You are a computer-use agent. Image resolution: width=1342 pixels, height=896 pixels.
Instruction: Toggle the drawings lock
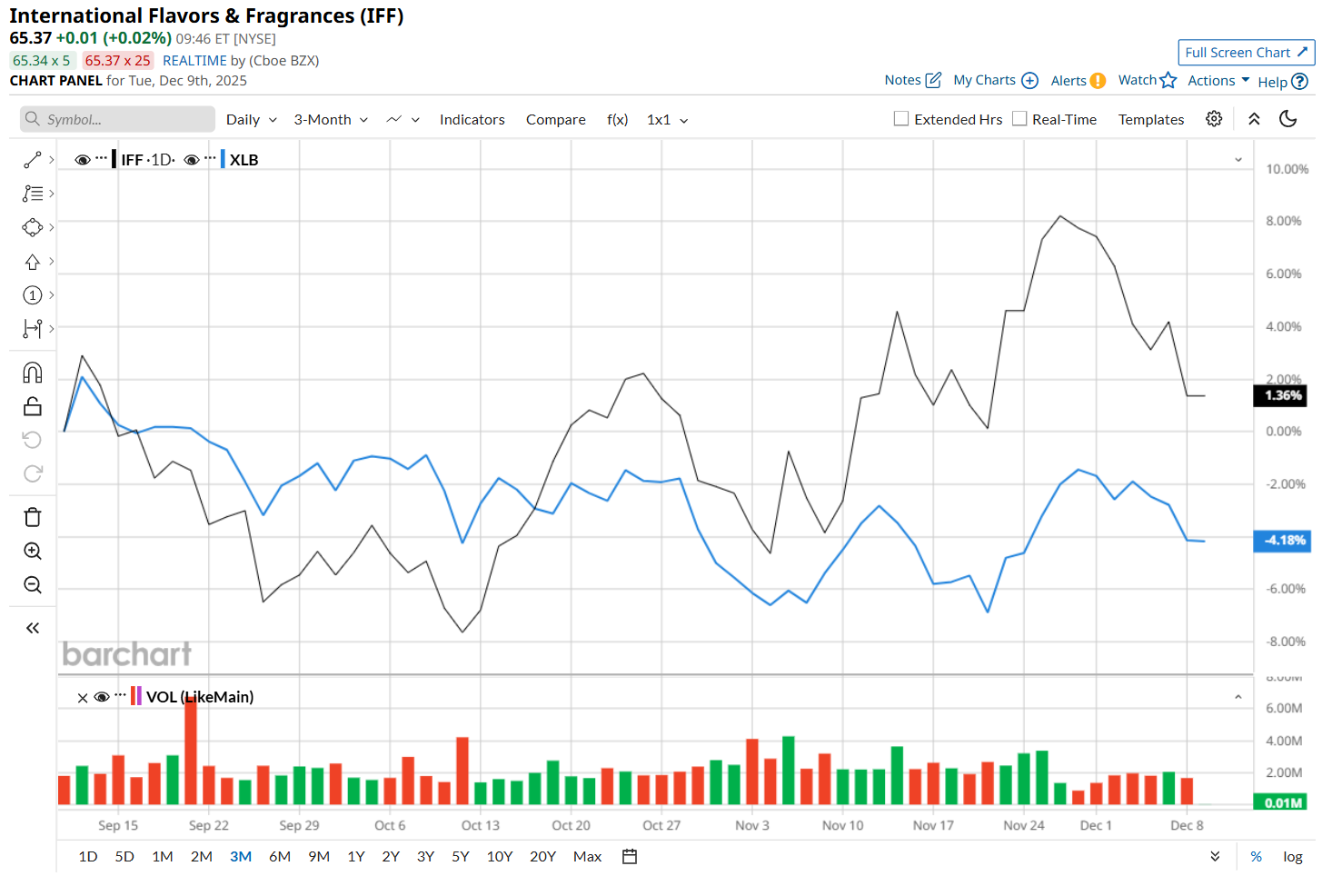[x=33, y=406]
